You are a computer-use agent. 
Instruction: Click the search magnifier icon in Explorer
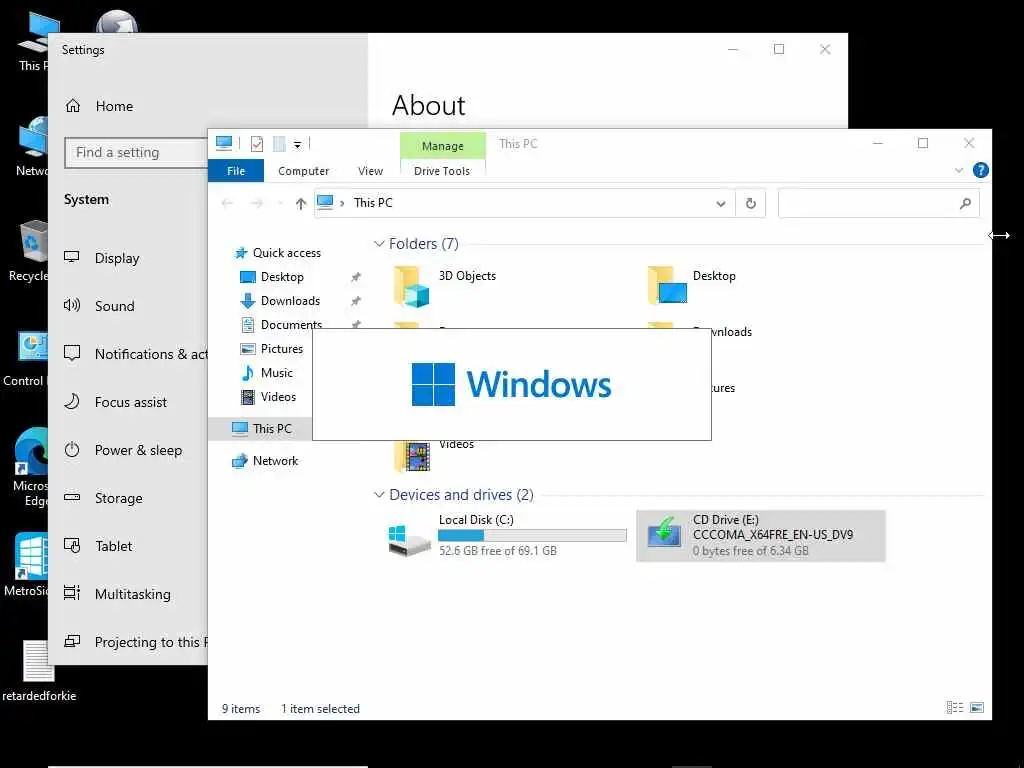coord(965,204)
